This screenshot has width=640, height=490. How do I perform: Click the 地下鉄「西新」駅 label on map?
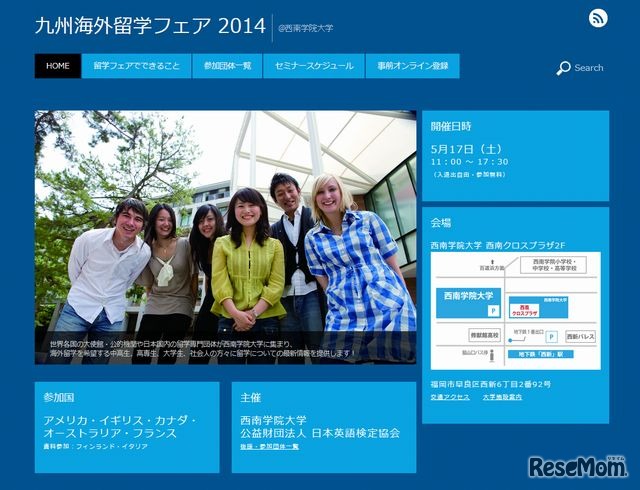click(x=541, y=354)
